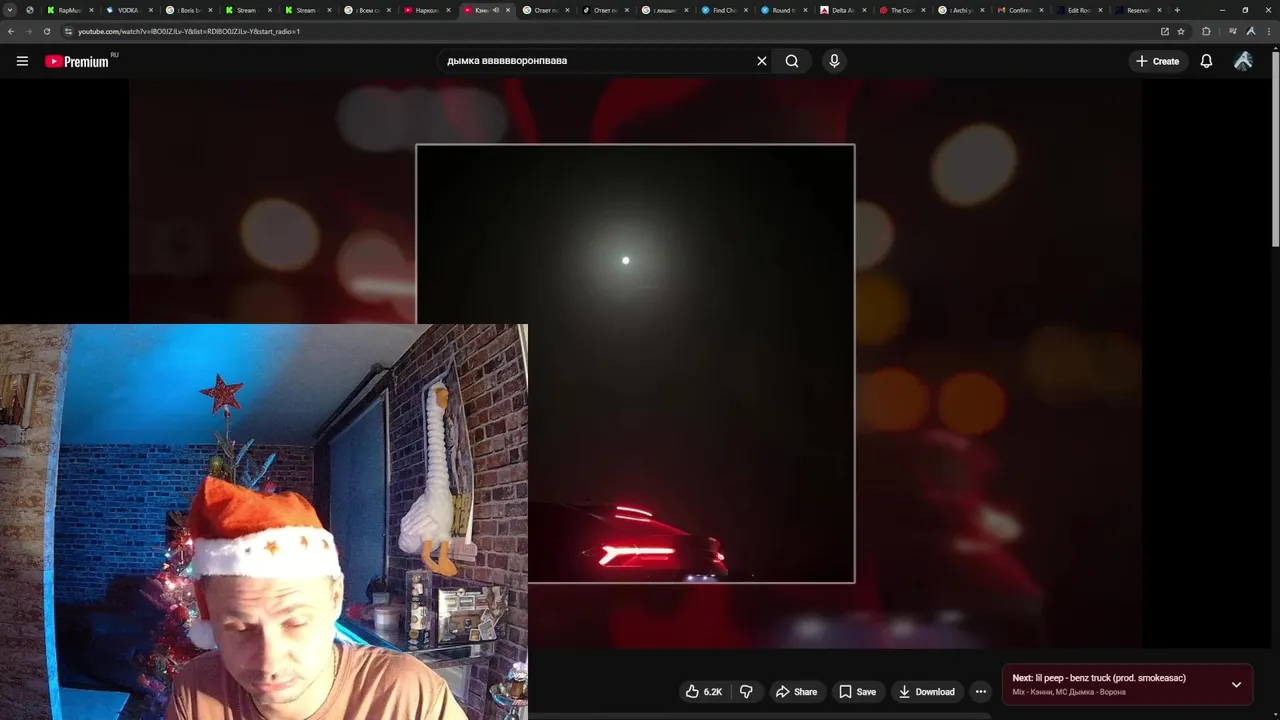Viewport: 1280px width, 720px height.
Task: Open next track lil peep - benz truck
Action: click(1099, 678)
